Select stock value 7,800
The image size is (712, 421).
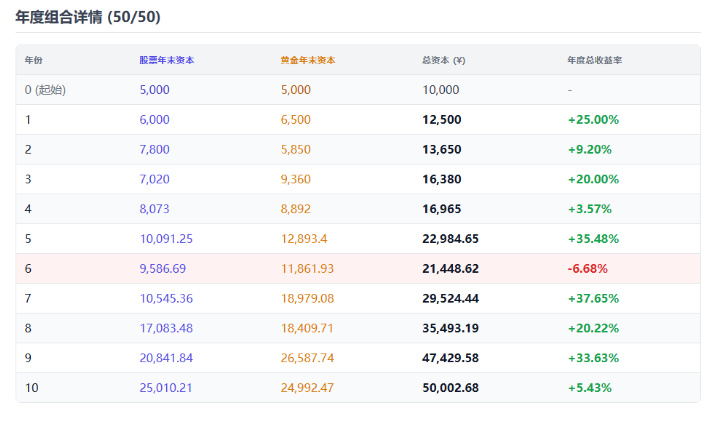154,149
